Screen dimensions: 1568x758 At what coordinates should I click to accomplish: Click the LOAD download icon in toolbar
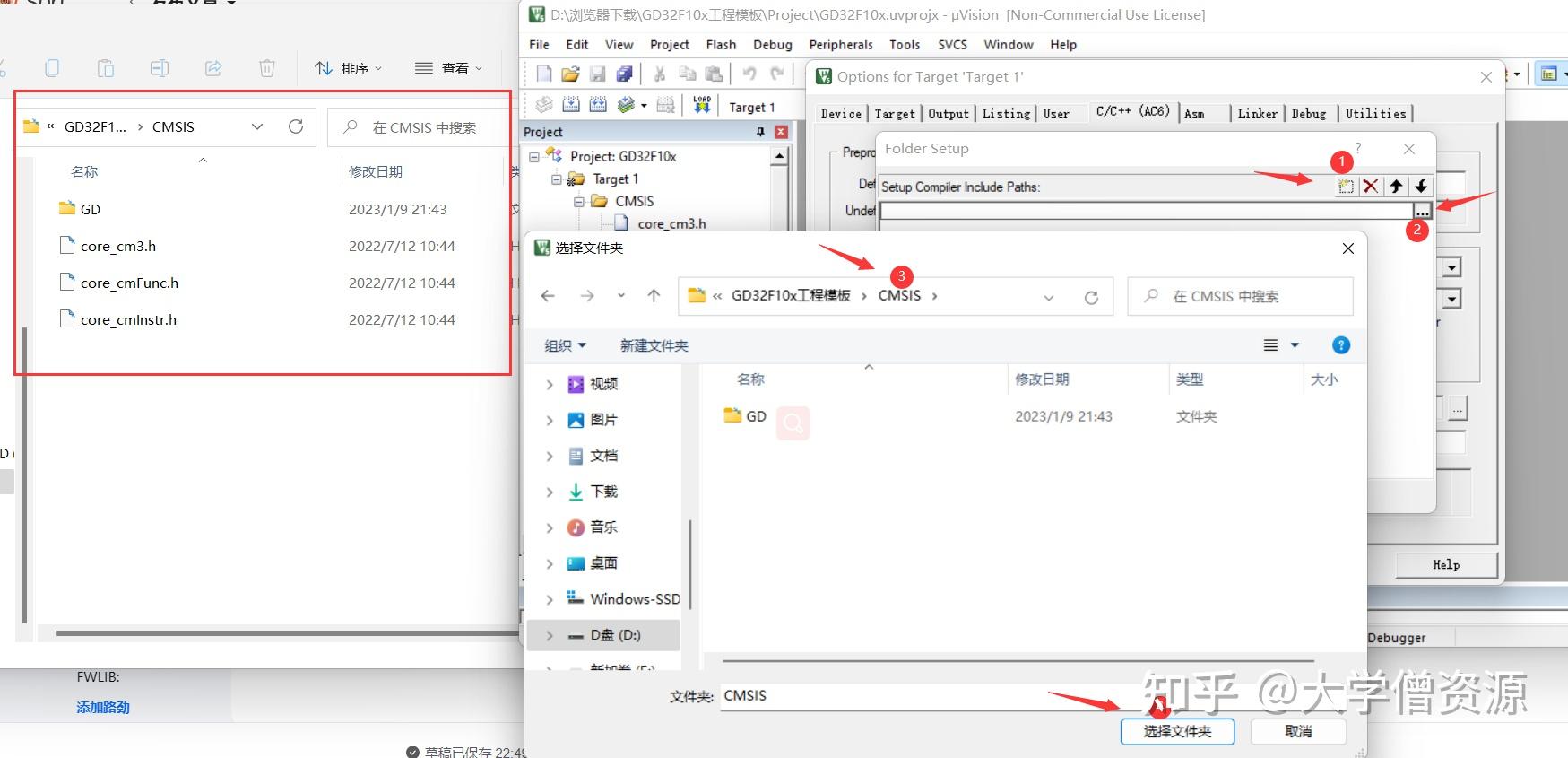coord(702,105)
